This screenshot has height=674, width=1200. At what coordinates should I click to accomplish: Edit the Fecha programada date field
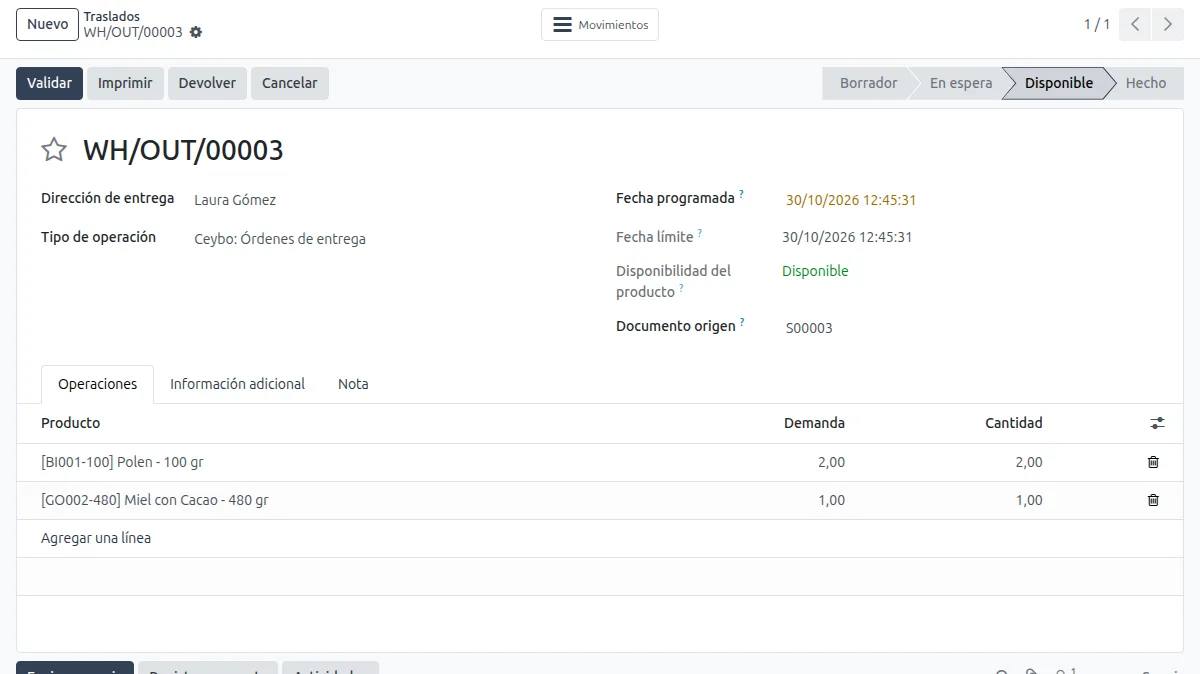tap(851, 200)
